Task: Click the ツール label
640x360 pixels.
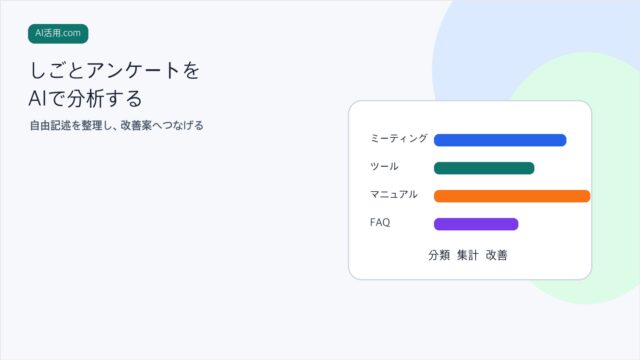Action: (384, 167)
